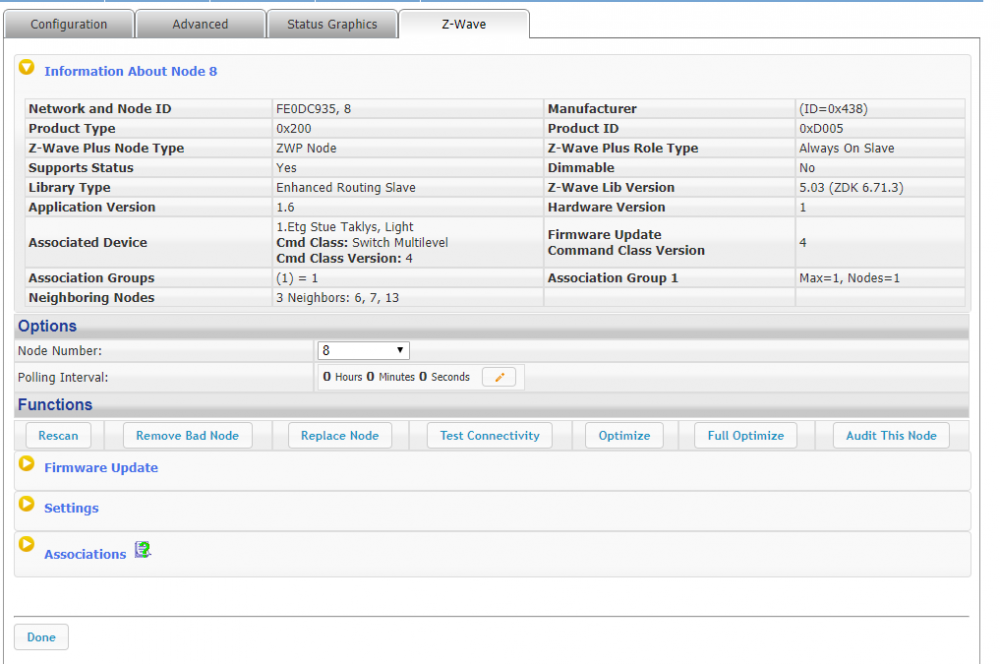
Task: Start Full Optimize
Action: (745, 435)
